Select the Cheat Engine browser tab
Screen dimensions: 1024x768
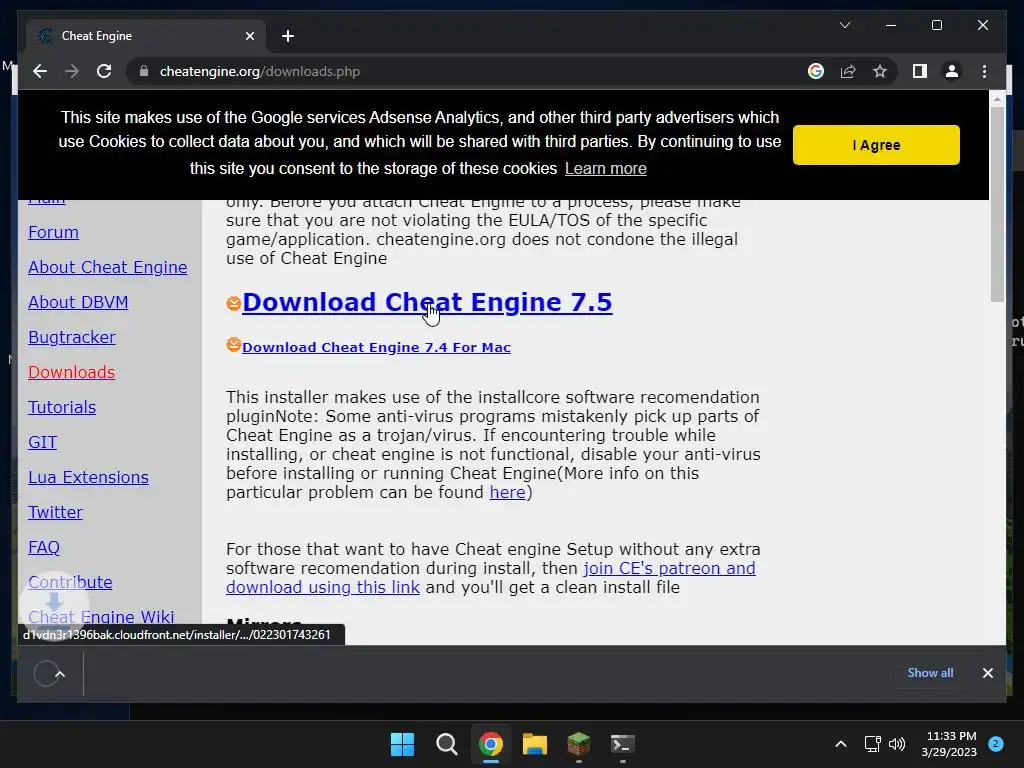146,36
